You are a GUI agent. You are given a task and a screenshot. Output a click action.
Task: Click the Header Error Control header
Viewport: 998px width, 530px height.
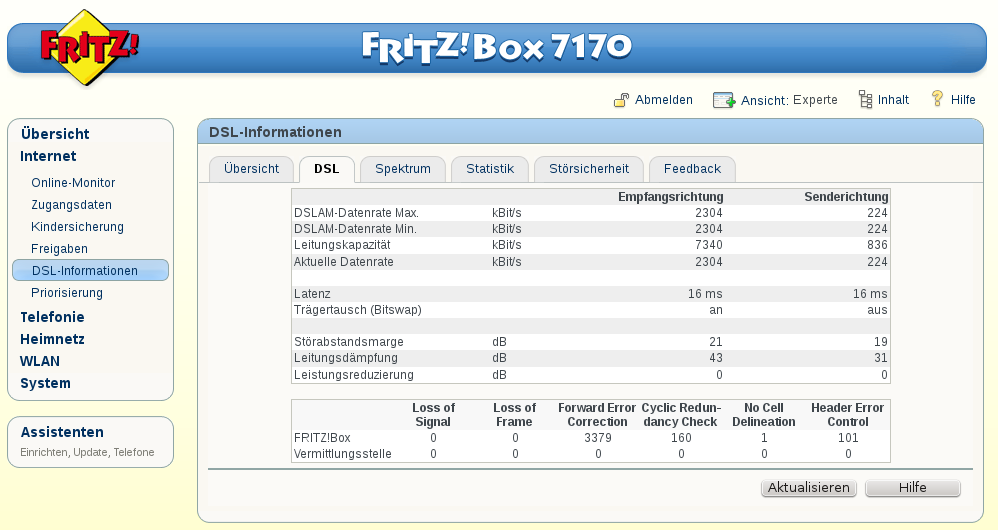coord(847,415)
